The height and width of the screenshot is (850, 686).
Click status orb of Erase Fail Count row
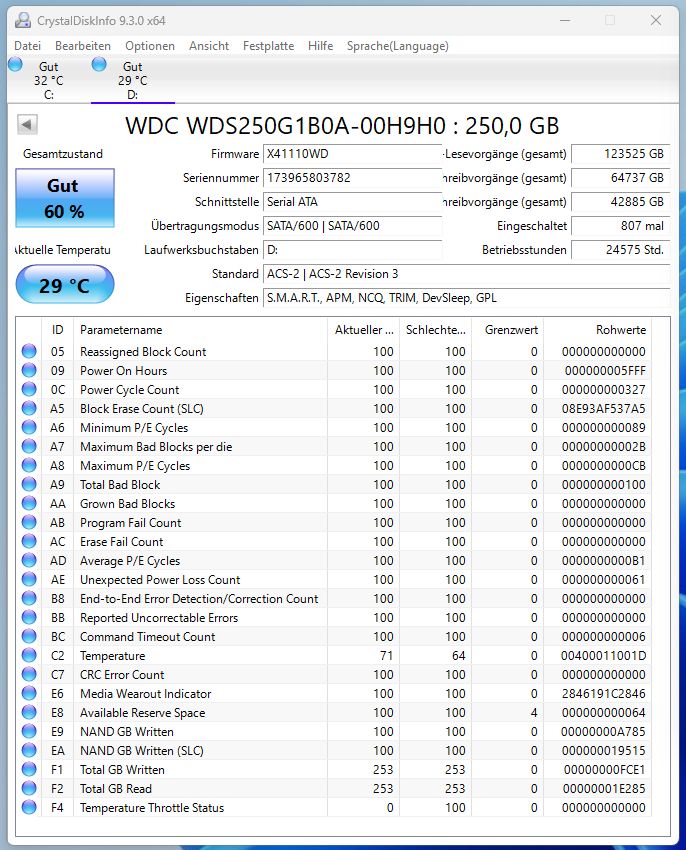tap(29, 541)
